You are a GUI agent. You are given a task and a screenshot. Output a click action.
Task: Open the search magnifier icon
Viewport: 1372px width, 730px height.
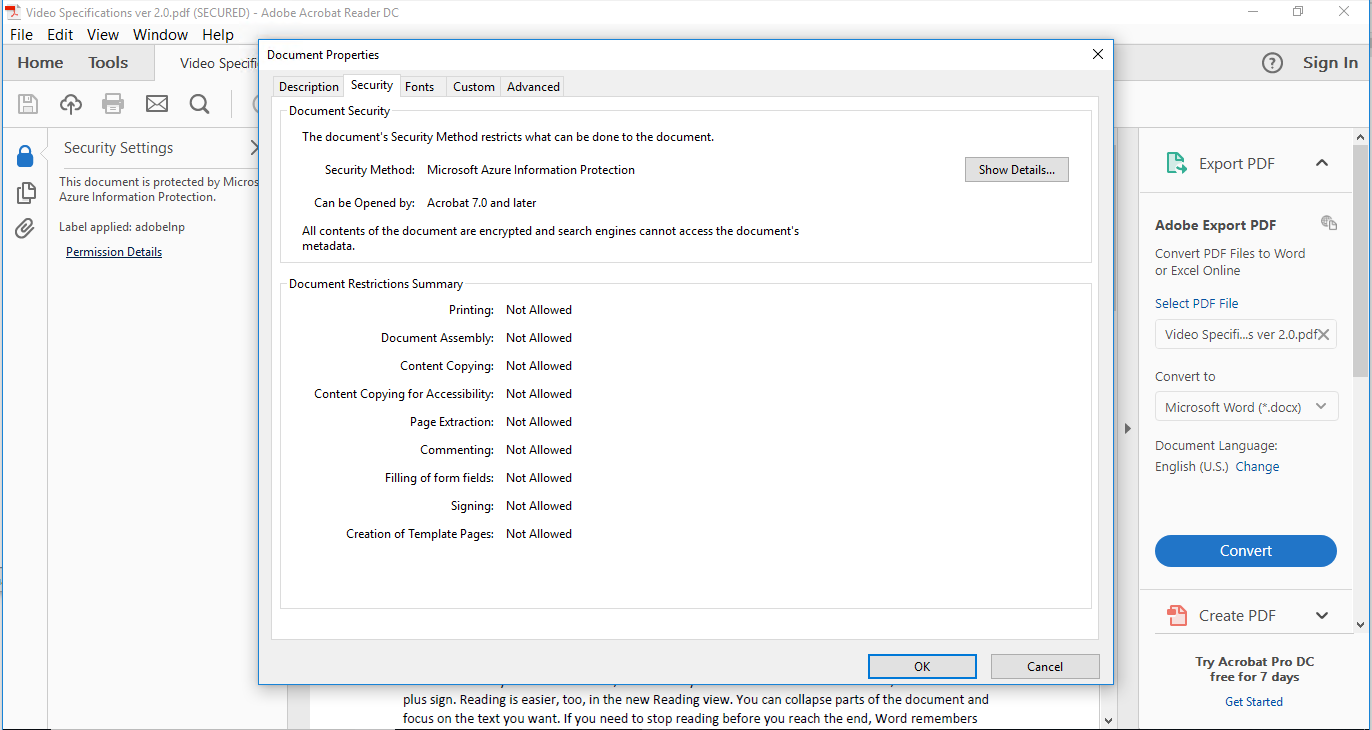tap(199, 103)
